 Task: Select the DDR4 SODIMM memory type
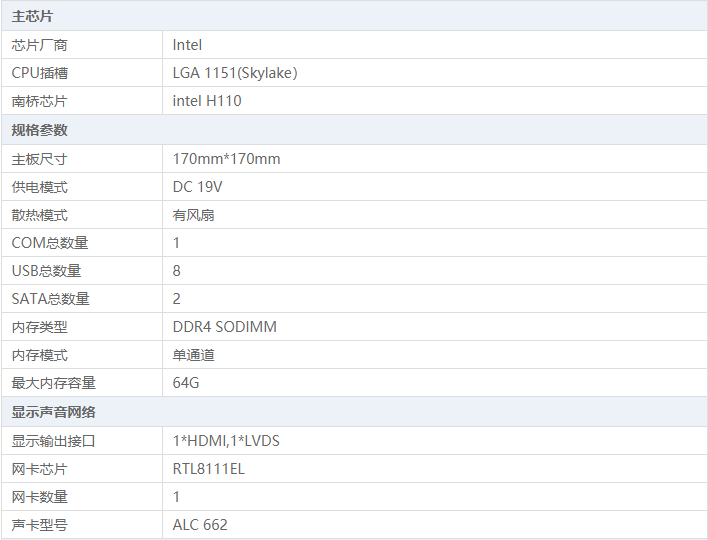click(x=225, y=327)
